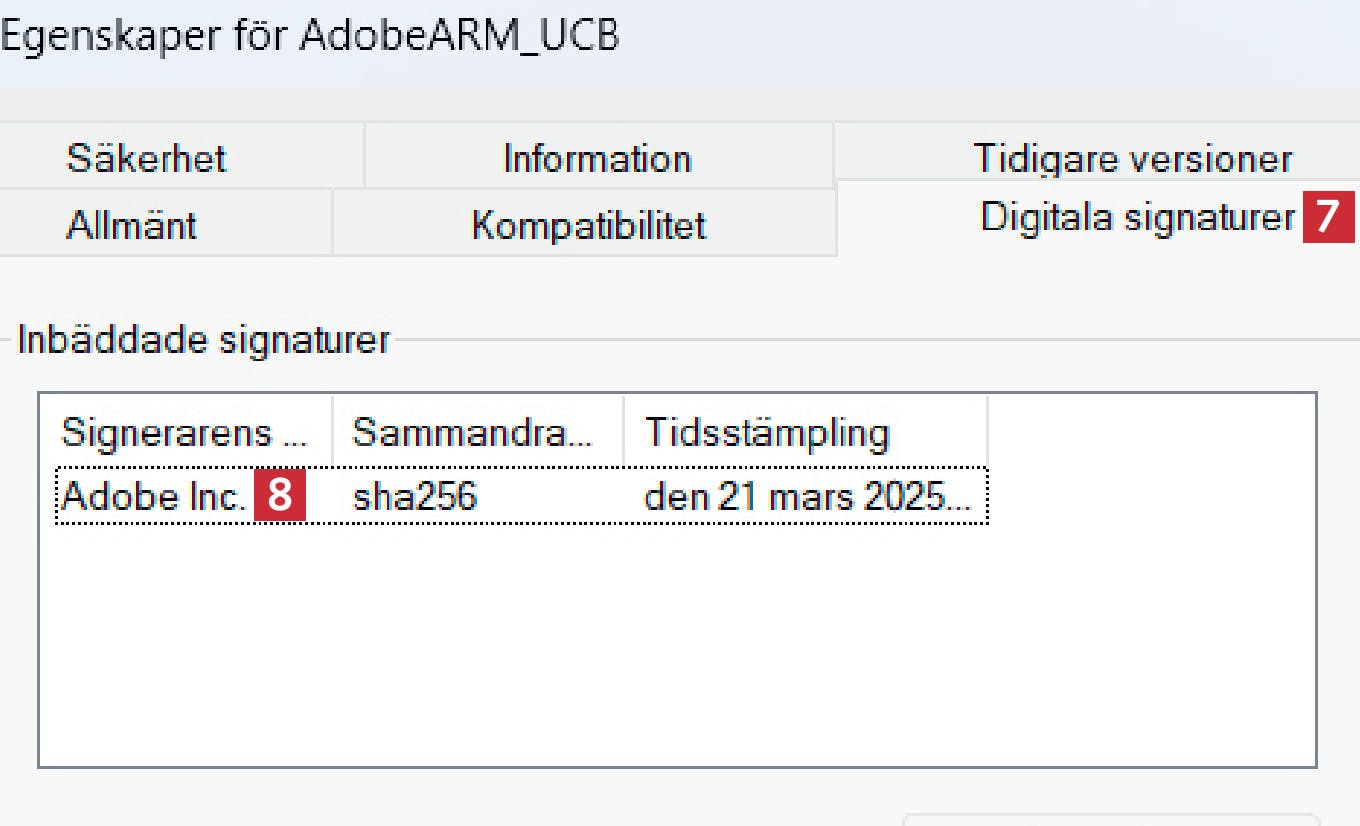
Task: Select the Adobe Inc. signature entry
Action: (153, 497)
